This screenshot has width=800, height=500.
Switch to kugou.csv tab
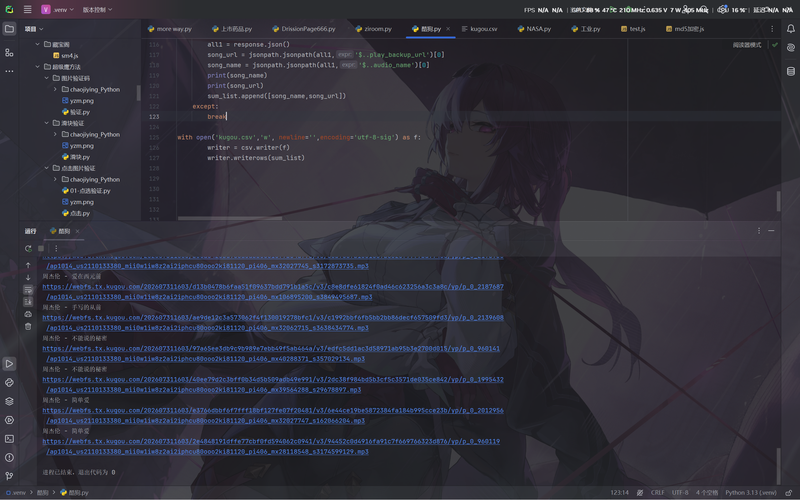[480, 29]
